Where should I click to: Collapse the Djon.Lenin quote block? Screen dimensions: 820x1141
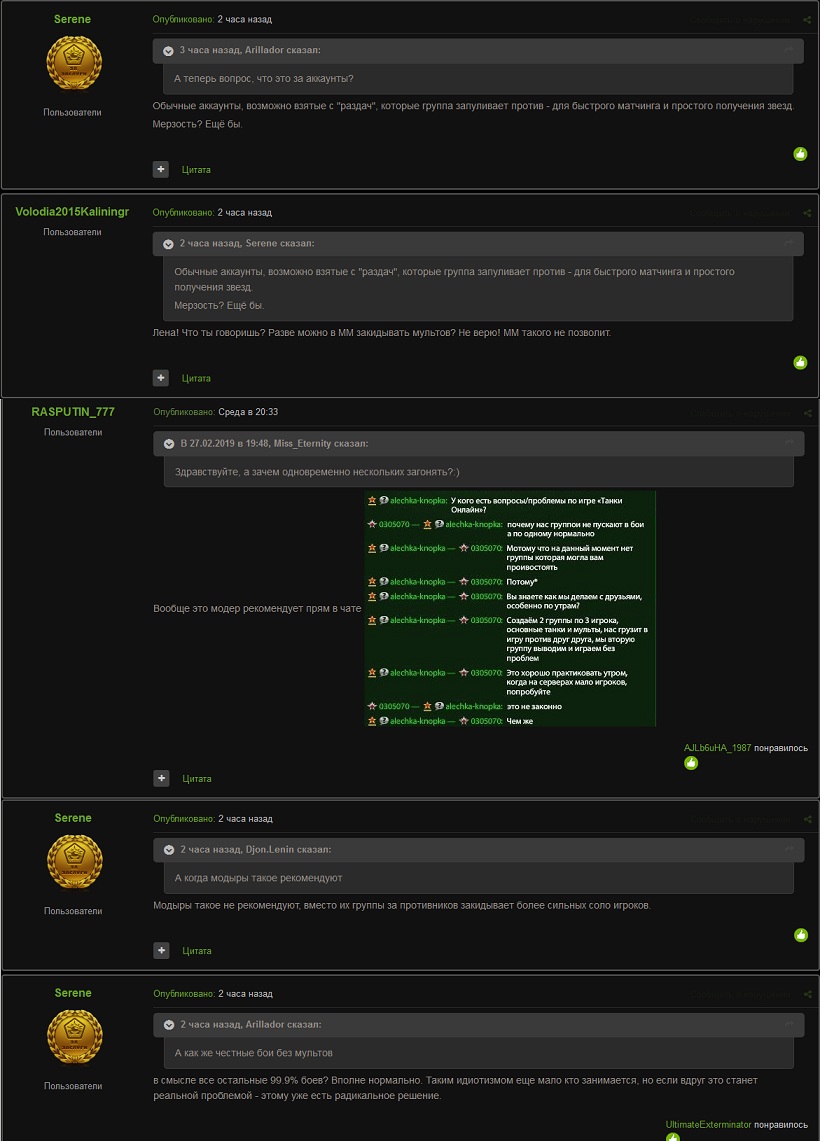click(170, 849)
